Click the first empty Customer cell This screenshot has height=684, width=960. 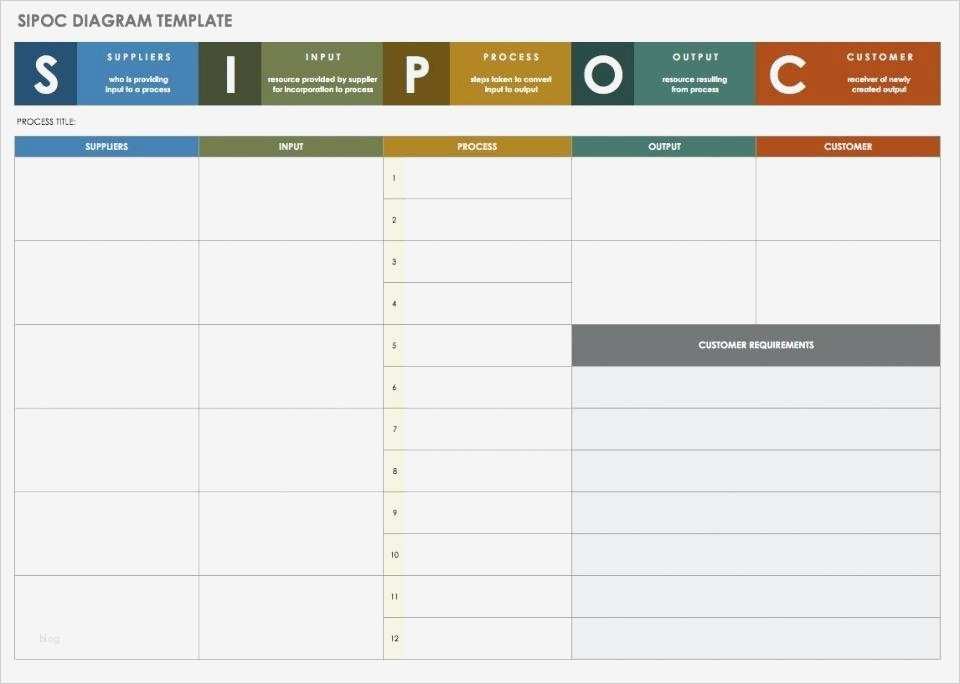(848, 199)
